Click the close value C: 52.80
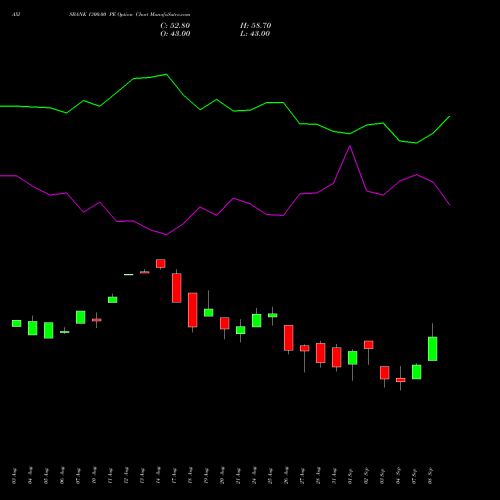This screenshot has width=500, height=500. click(175, 26)
